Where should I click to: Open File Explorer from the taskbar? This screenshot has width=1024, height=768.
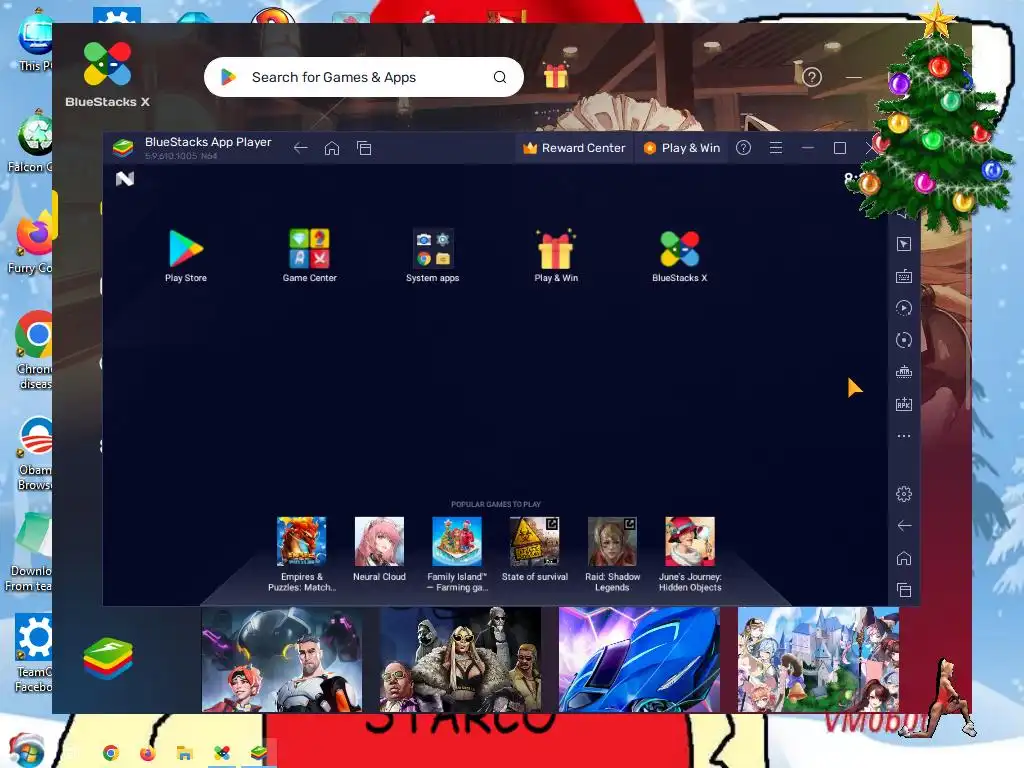(x=185, y=753)
